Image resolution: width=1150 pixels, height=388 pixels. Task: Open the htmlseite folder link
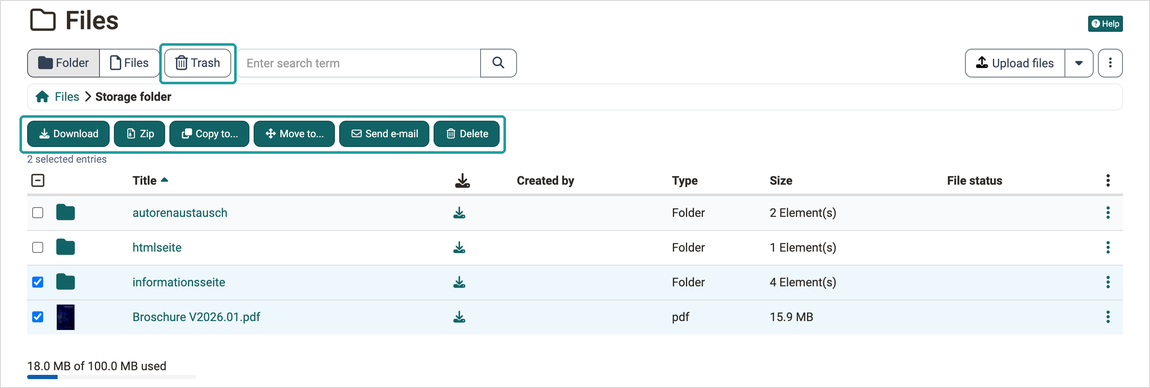click(x=157, y=247)
